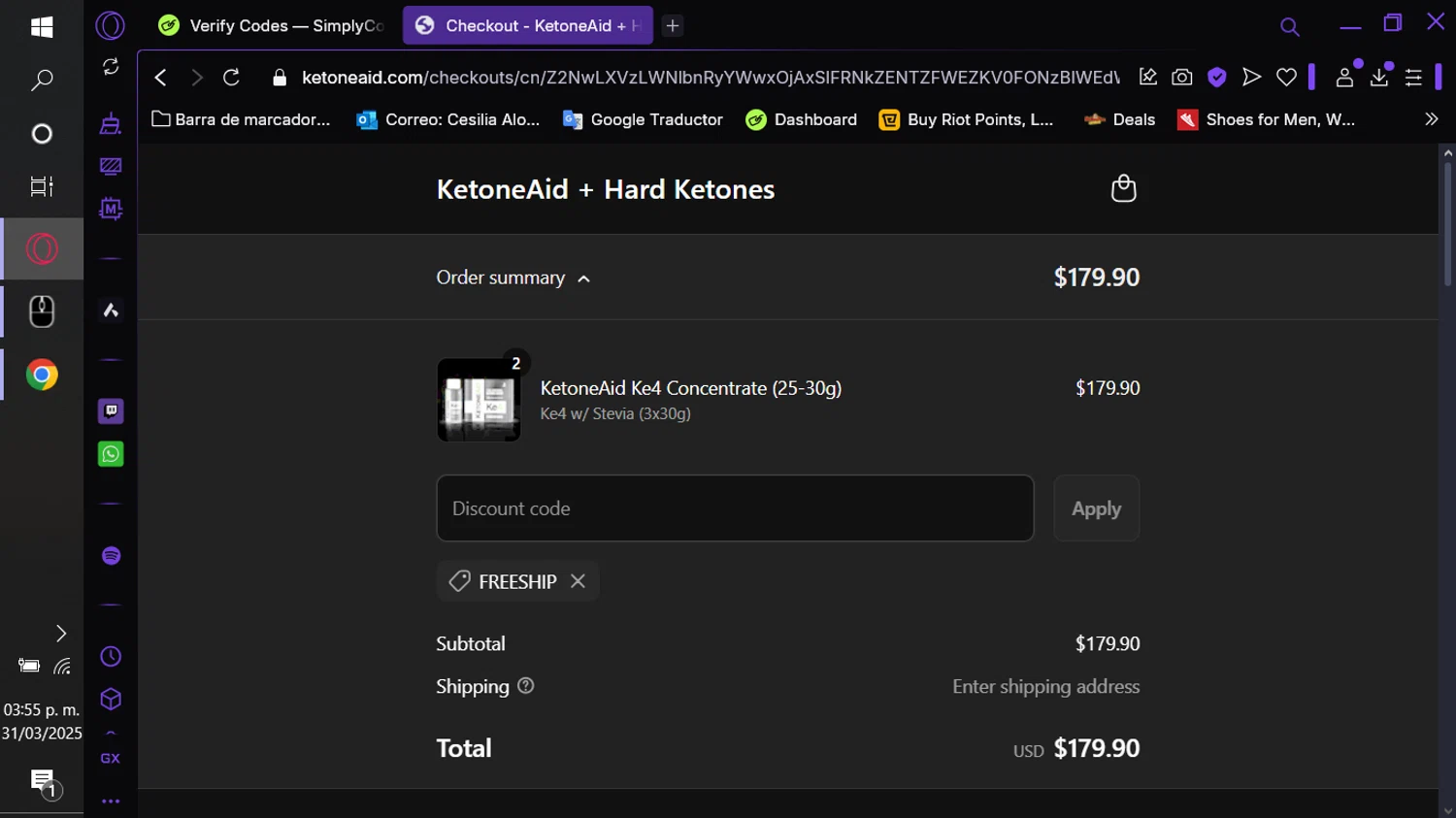Open sidebar three-dots setup menu

(x=111, y=802)
